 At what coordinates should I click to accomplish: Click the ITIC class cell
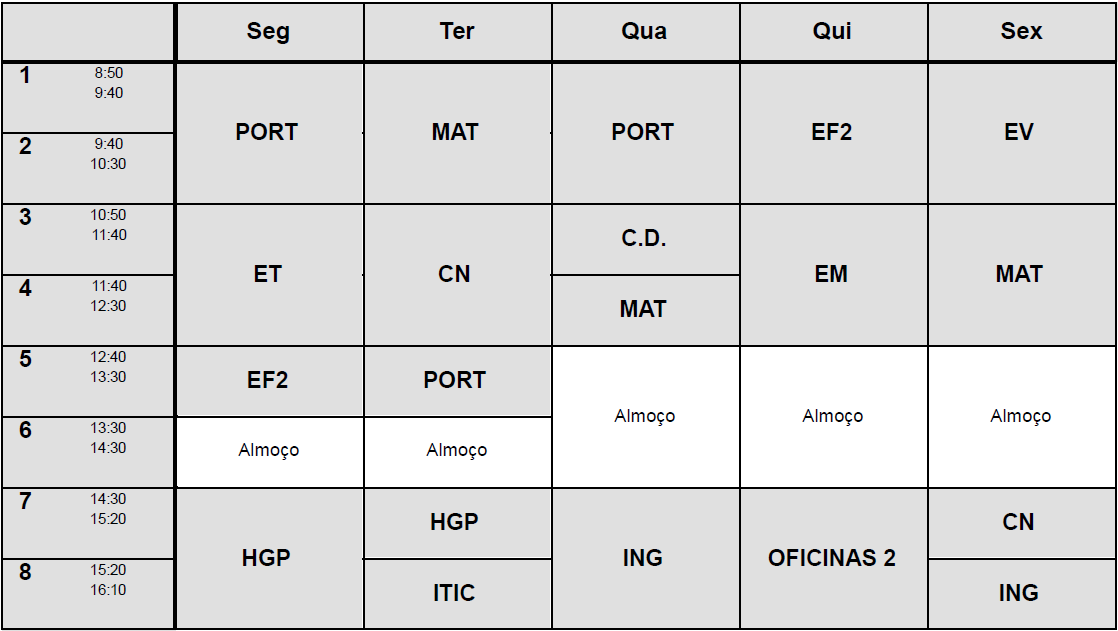click(x=455, y=593)
